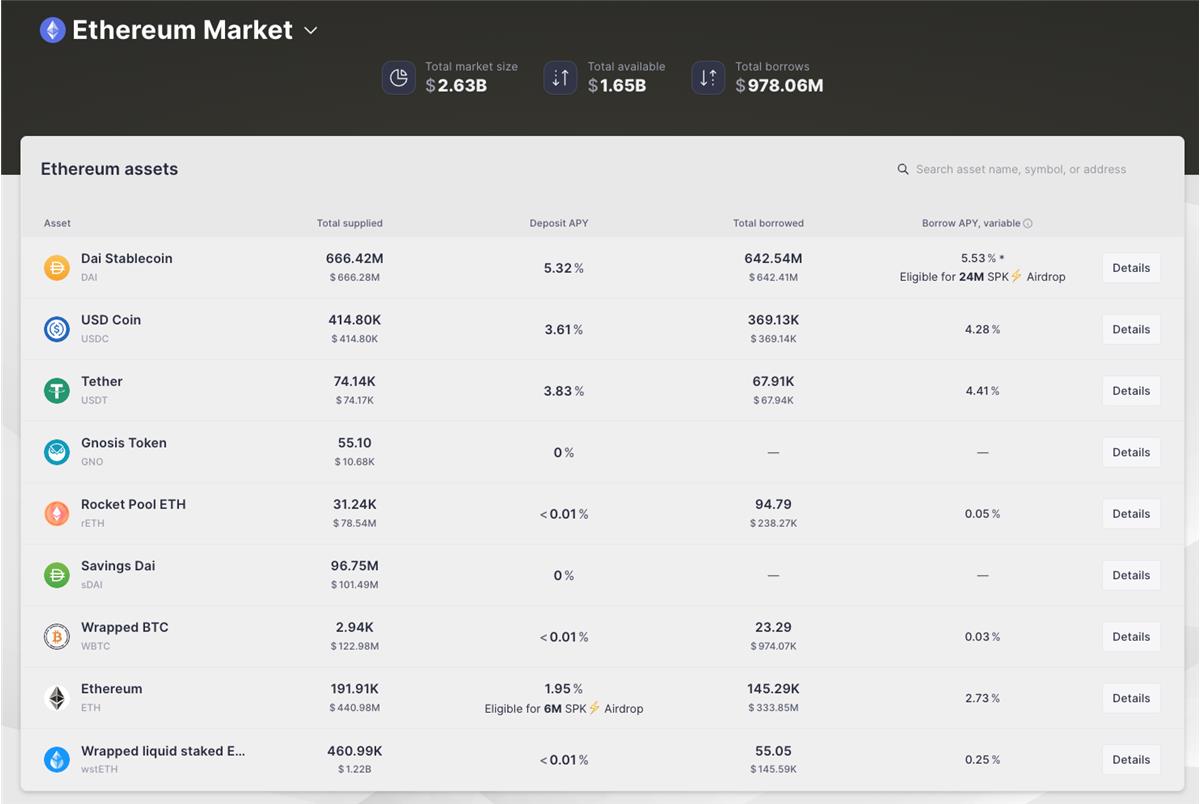1200x804 pixels.
Task: Click the Borrow APY variable info icon
Action: [x=1028, y=224]
